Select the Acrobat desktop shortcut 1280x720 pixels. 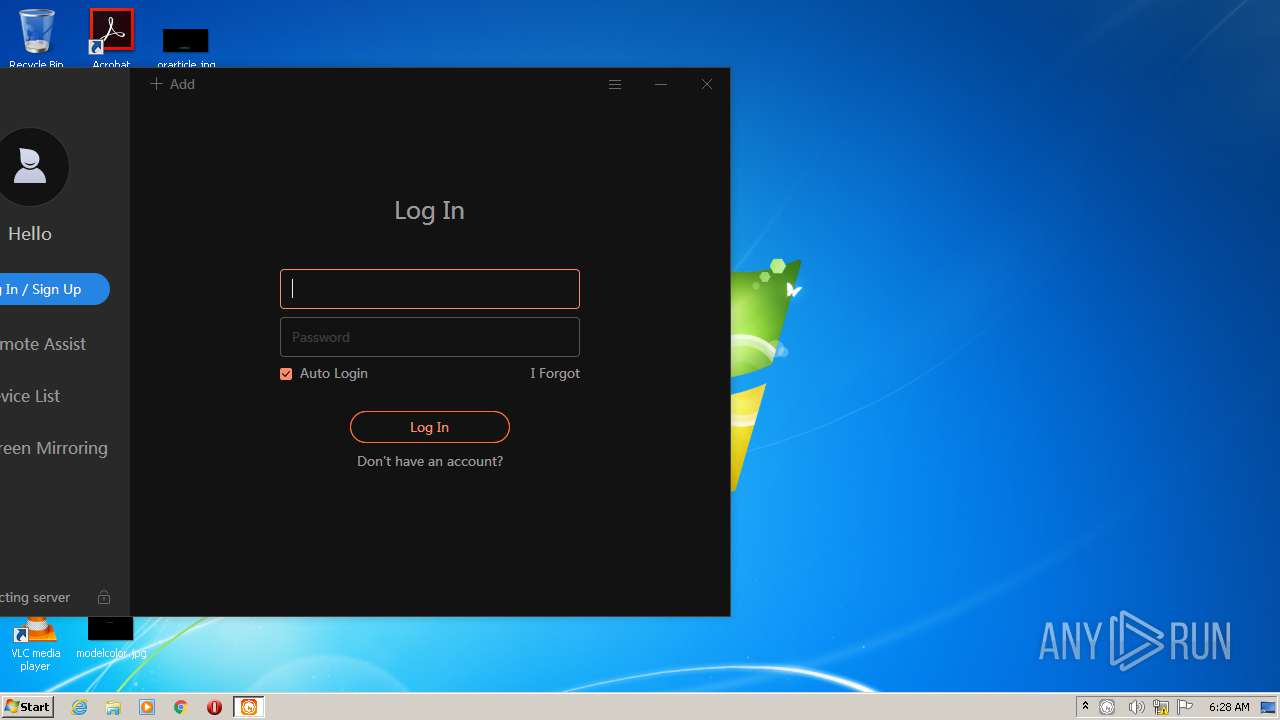[111, 38]
